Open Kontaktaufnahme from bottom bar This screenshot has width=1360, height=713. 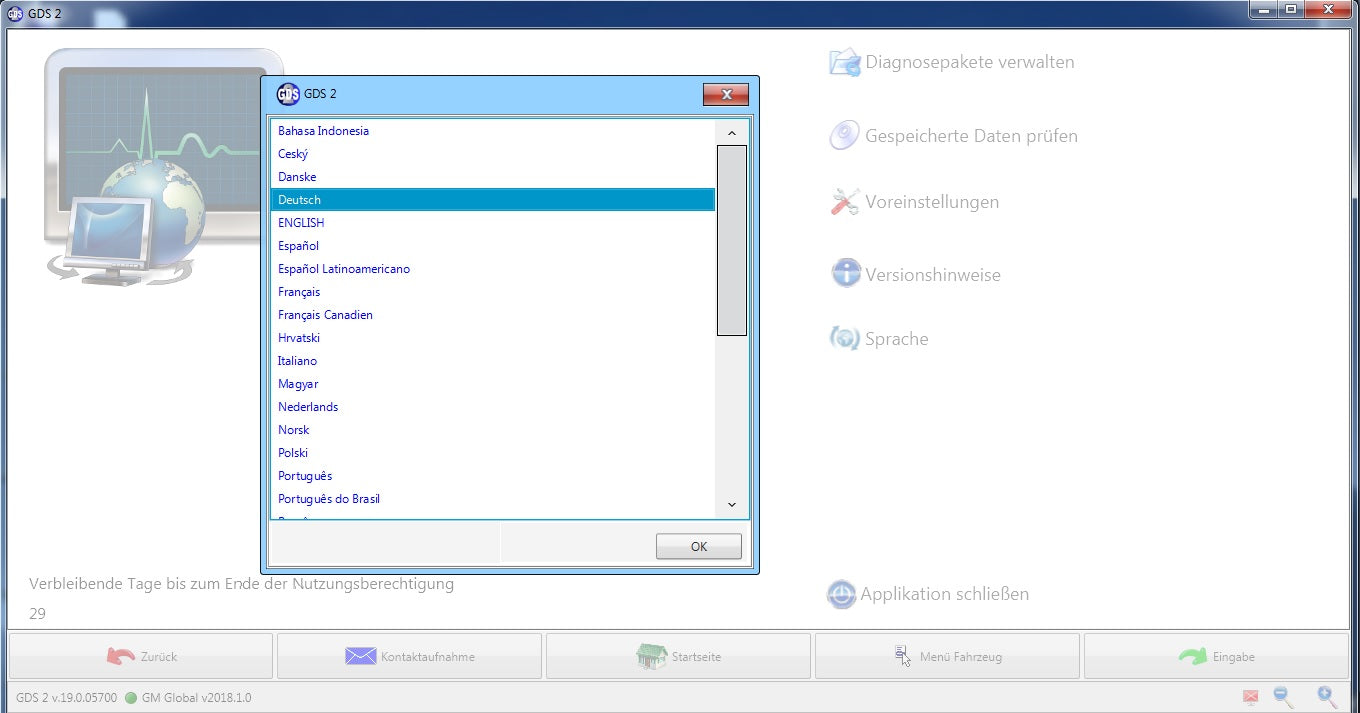point(410,657)
